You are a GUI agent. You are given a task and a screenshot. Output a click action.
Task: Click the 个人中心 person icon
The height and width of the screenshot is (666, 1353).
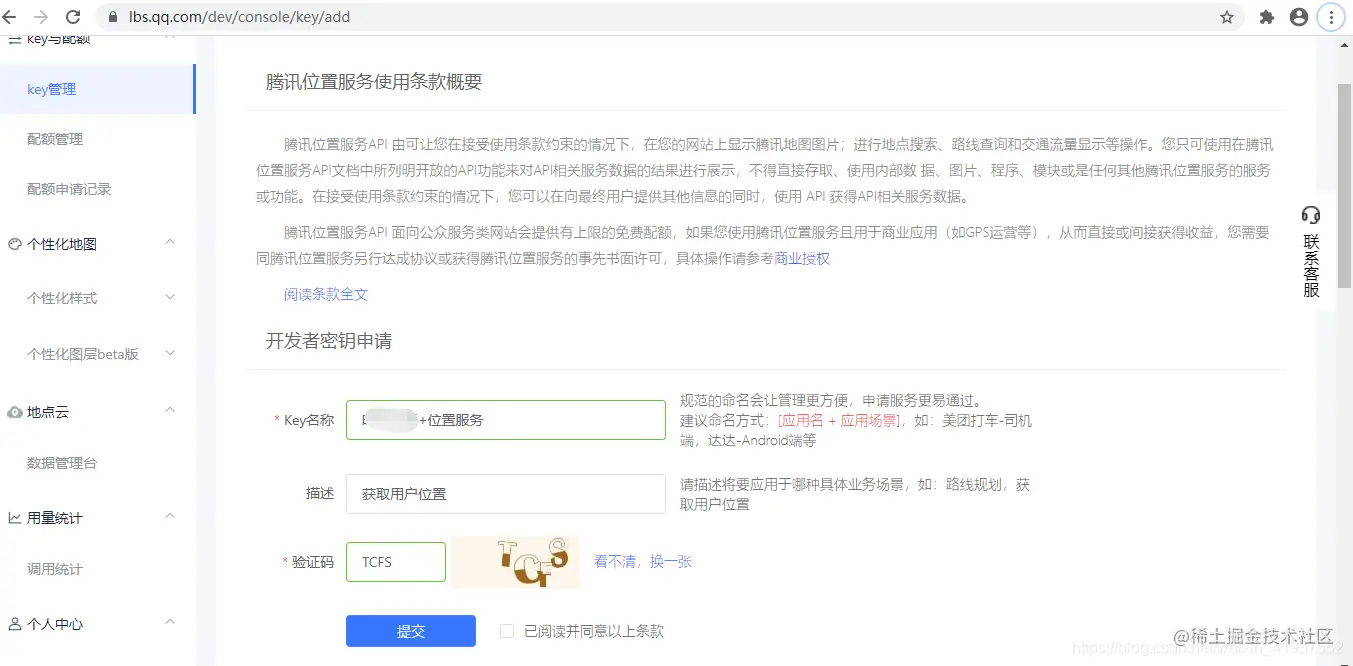[15, 624]
